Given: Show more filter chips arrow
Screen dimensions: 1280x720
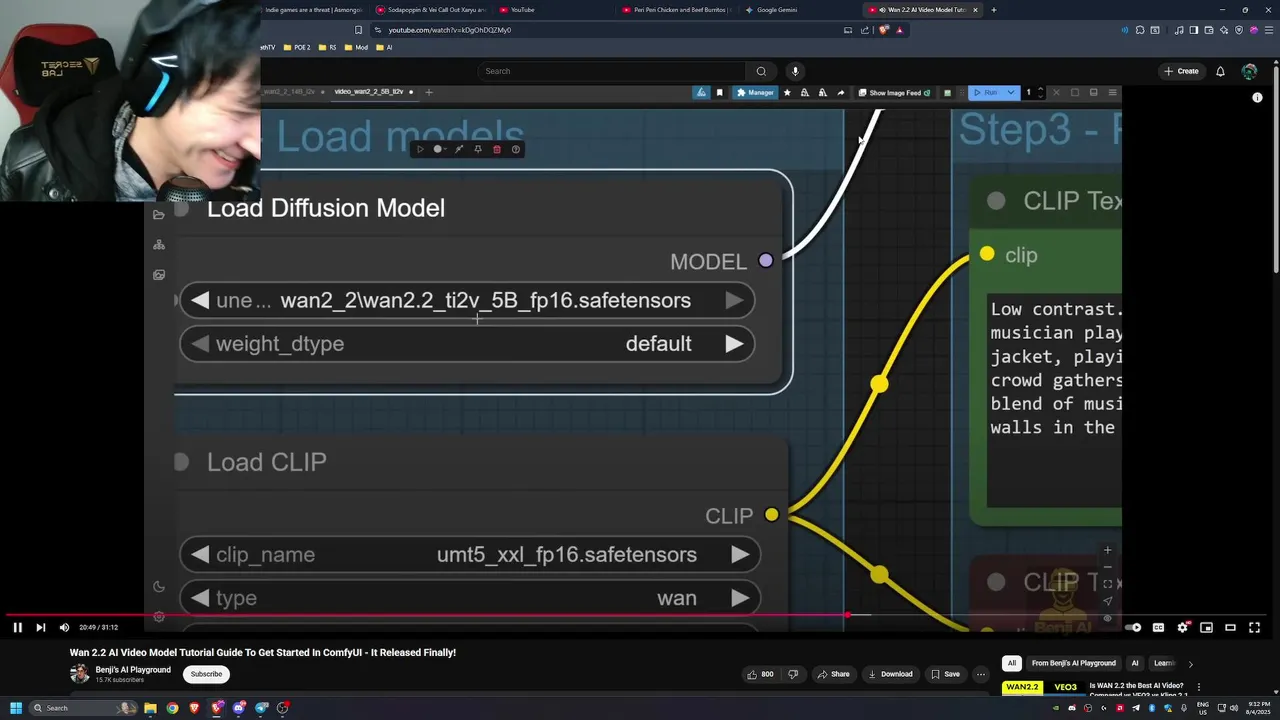Looking at the screenshot, I should point(1190,664).
